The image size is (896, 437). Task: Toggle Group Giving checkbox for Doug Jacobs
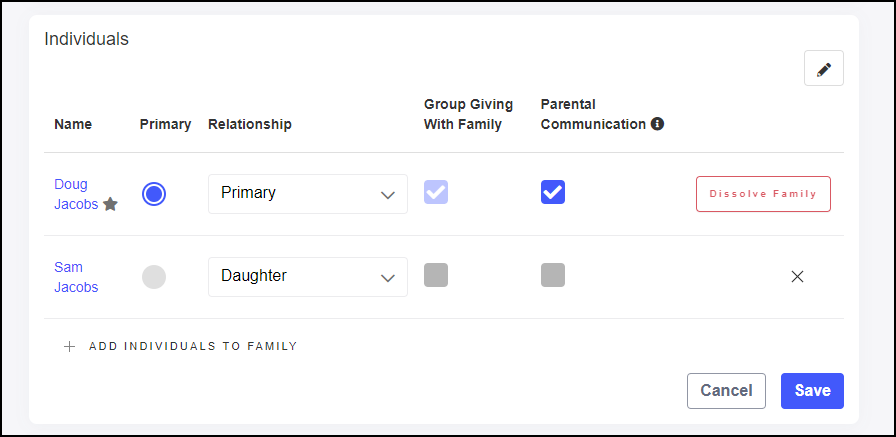tap(436, 192)
